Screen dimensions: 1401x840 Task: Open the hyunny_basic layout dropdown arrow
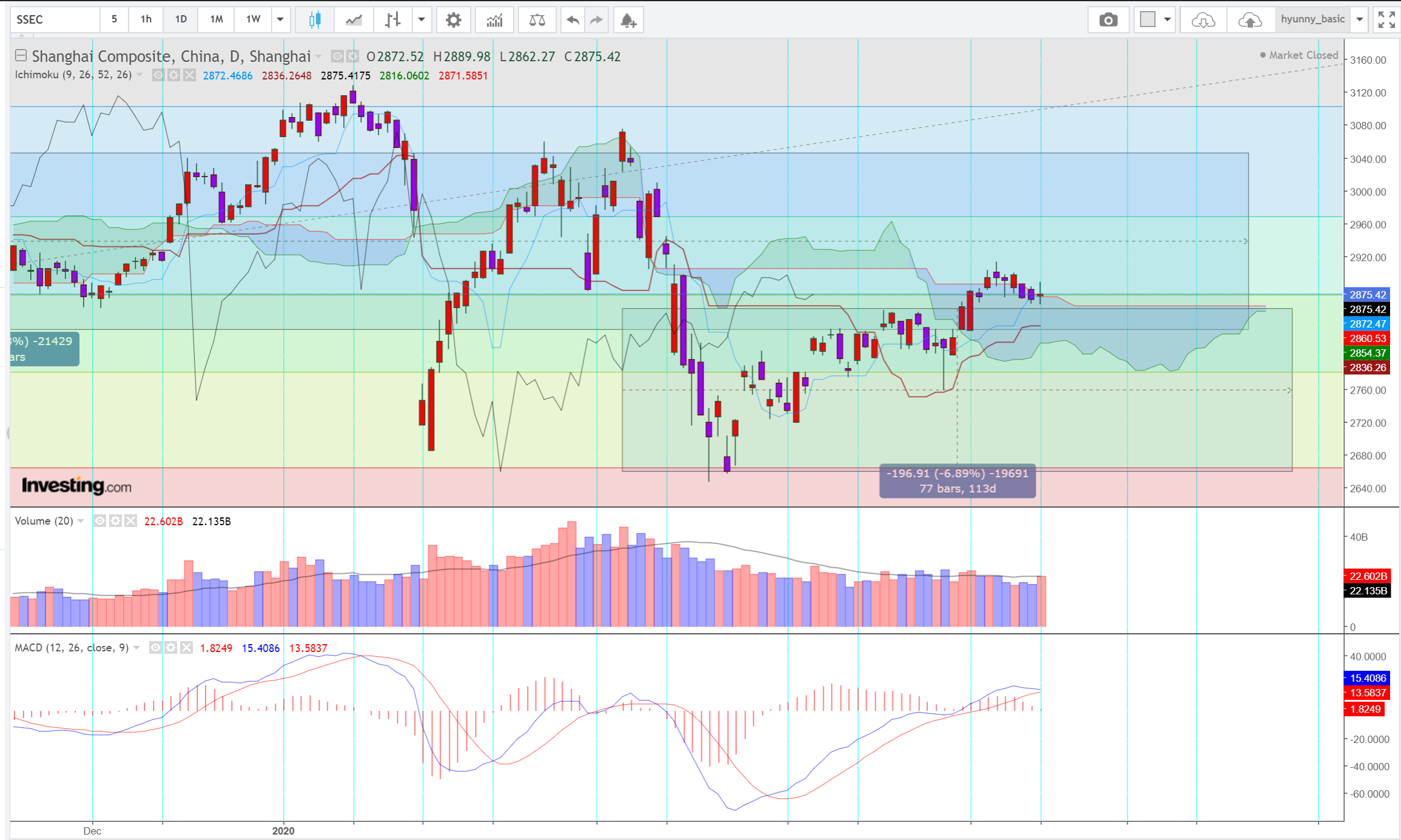coord(1360,19)
